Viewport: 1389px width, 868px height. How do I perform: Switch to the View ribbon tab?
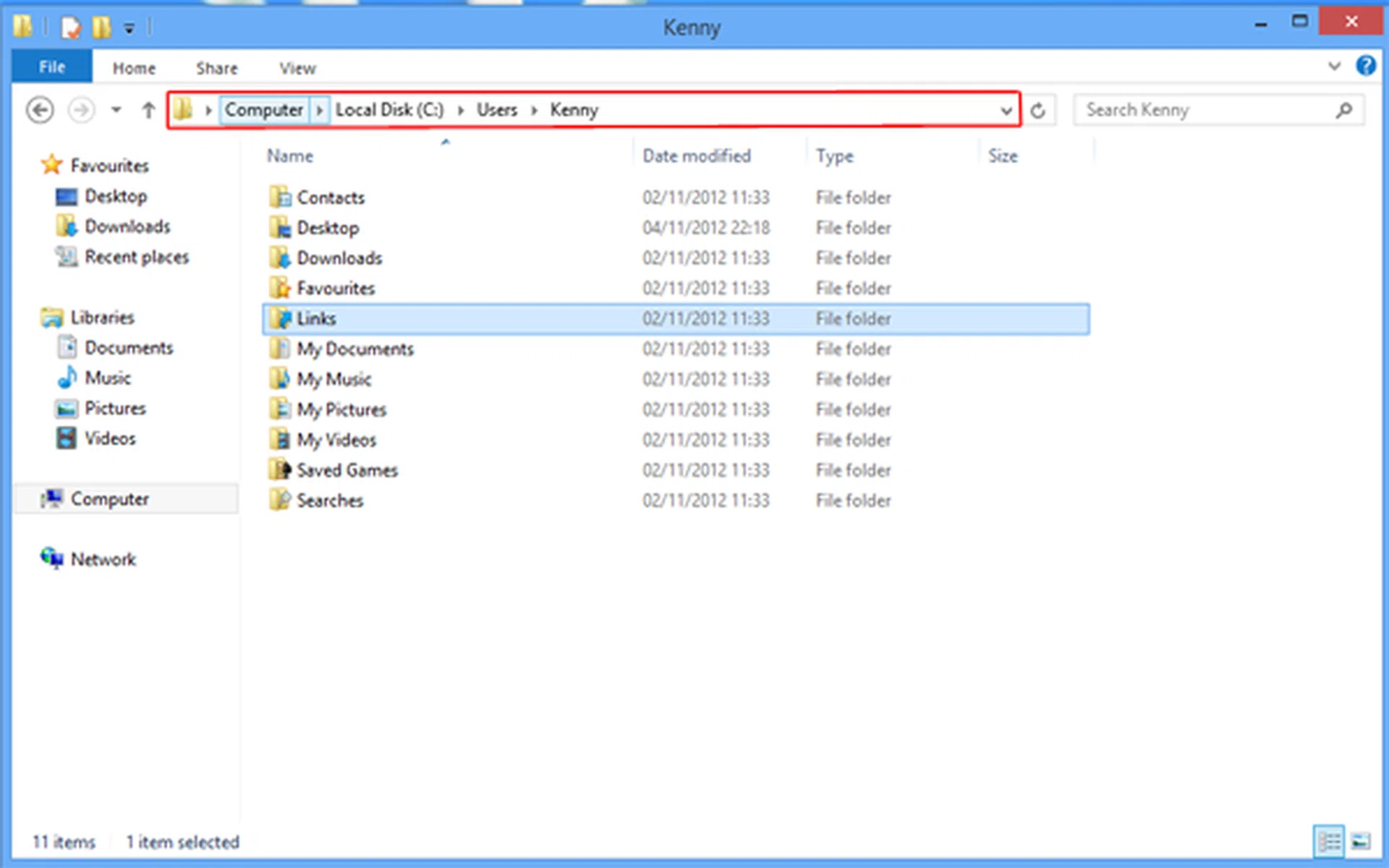point(297,68)
